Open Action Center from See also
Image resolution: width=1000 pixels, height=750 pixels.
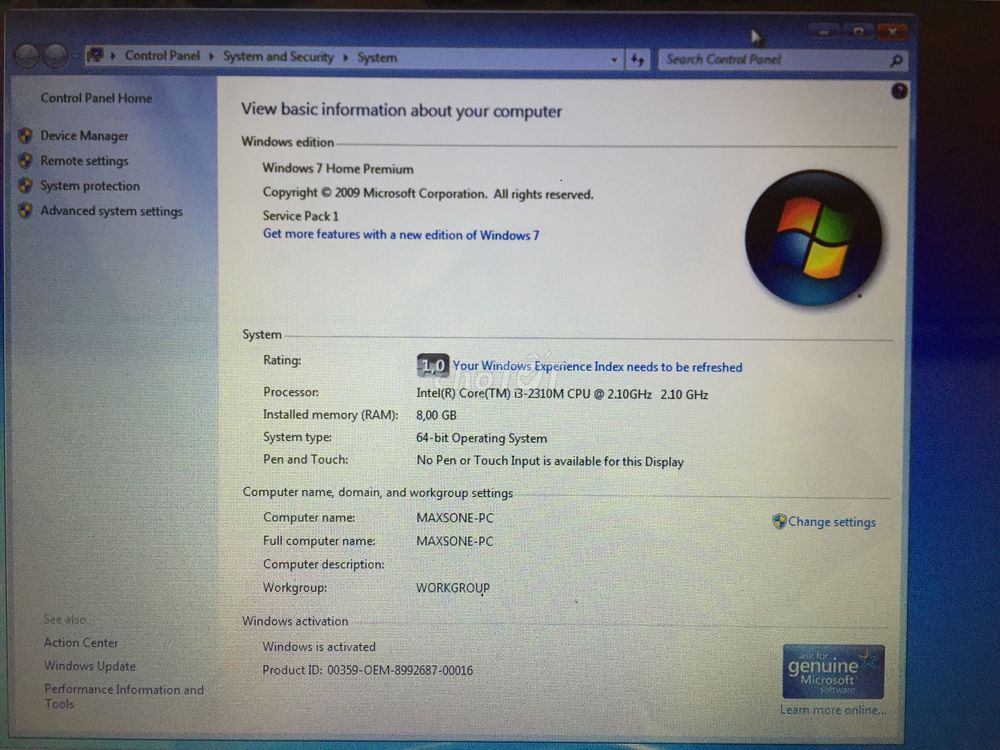tap(81, 643)
